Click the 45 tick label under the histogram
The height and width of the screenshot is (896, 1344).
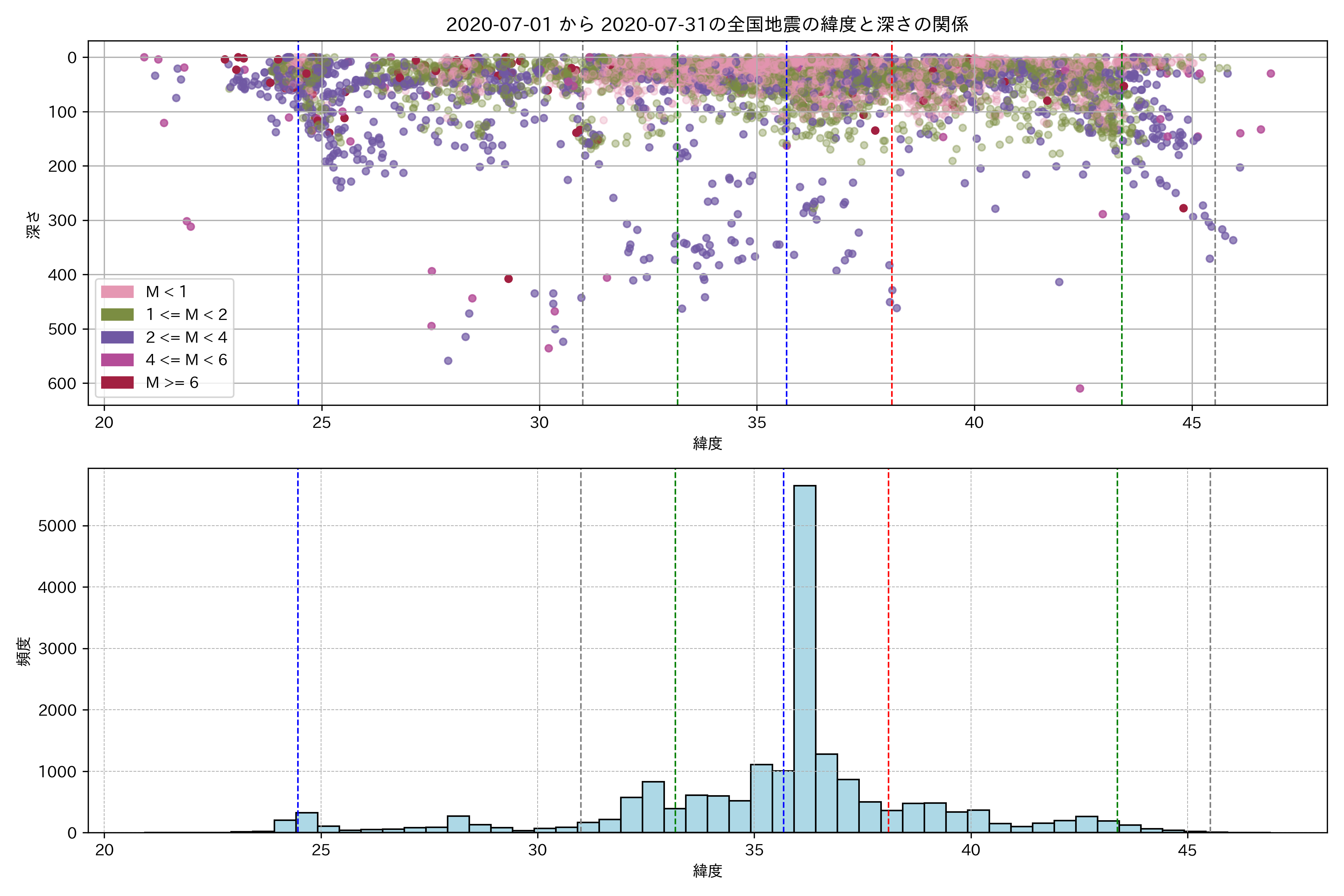pyautogui.click(x=1187, y=850)
